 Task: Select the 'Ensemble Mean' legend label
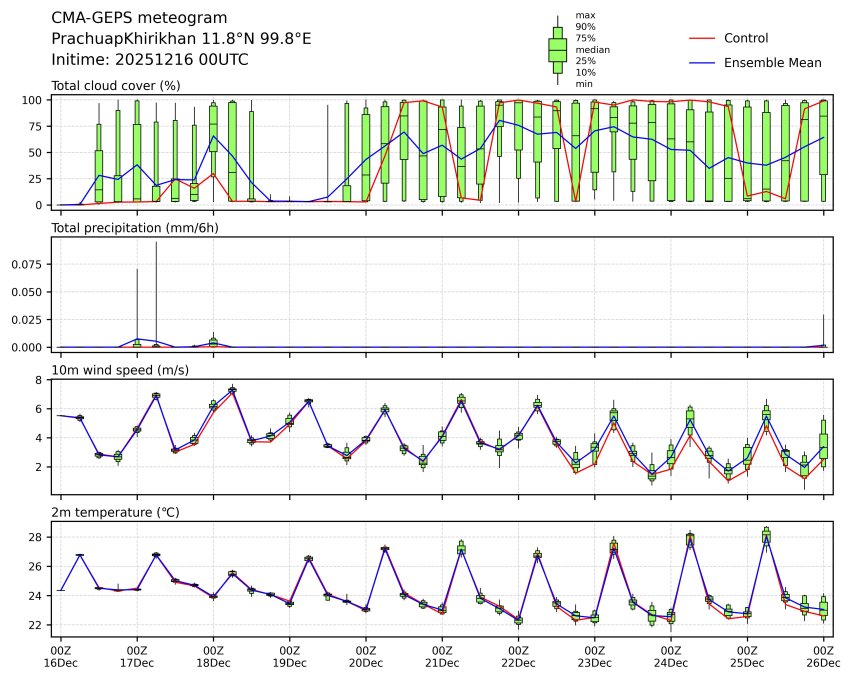772,63
